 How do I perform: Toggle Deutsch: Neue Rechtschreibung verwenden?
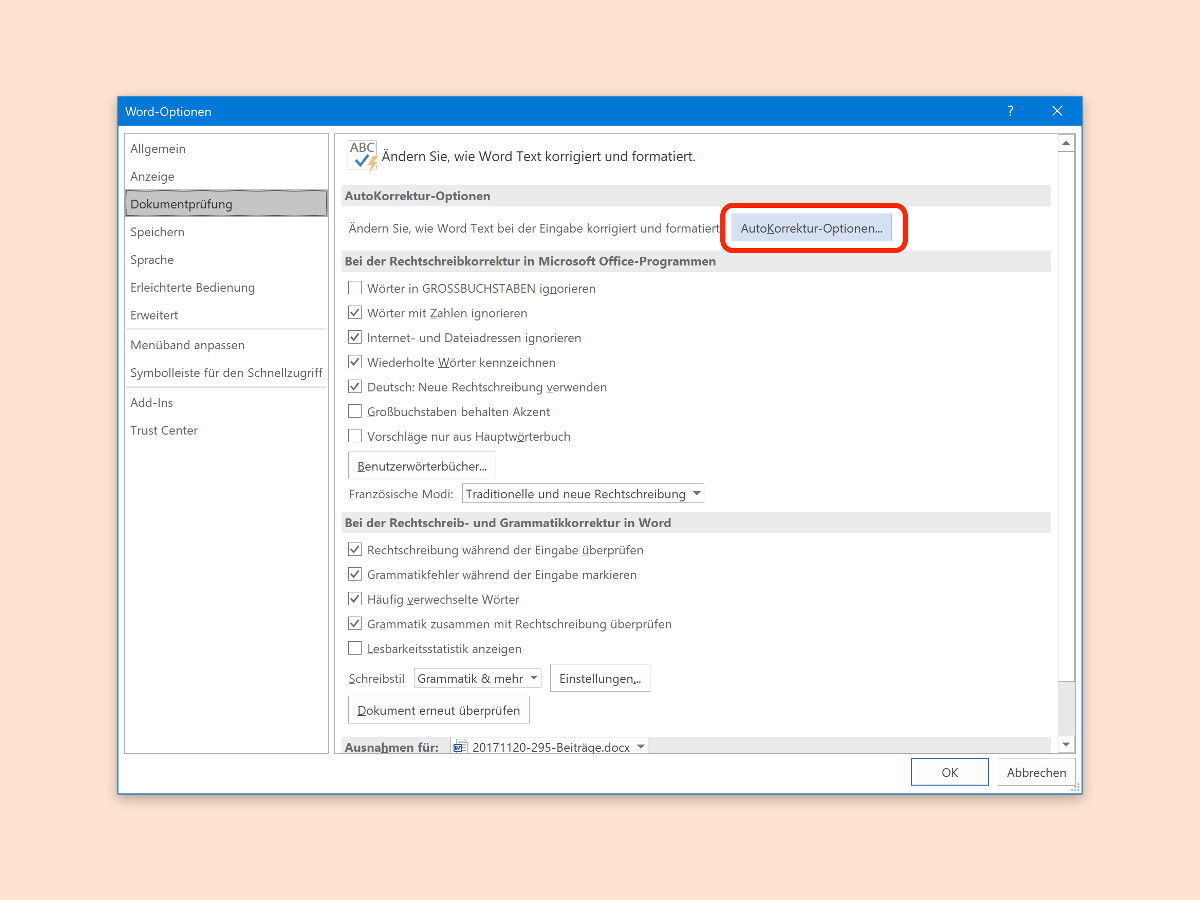[355, 387]
